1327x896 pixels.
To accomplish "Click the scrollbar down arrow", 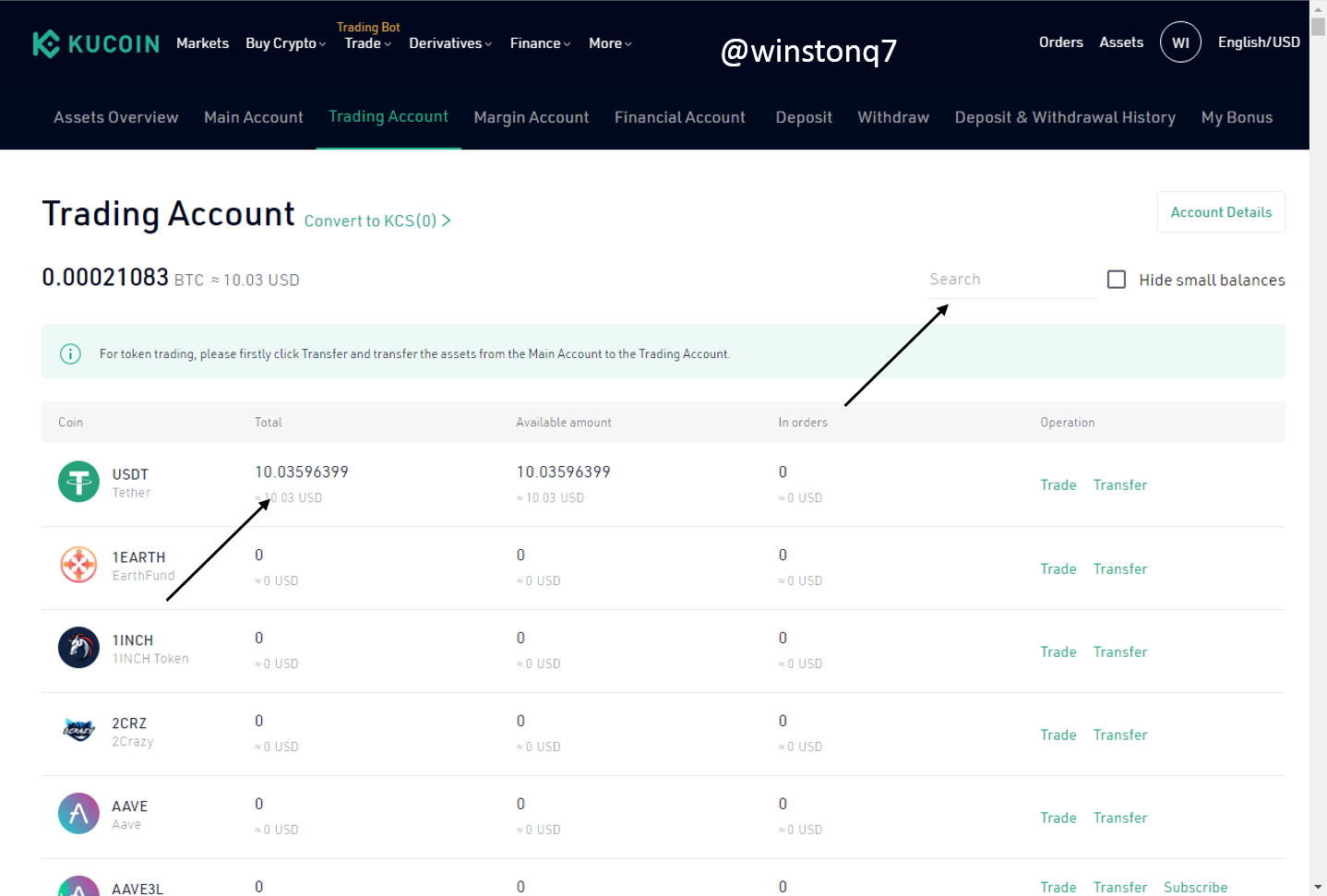I will pyautogui.click(x=1319, y=888).
